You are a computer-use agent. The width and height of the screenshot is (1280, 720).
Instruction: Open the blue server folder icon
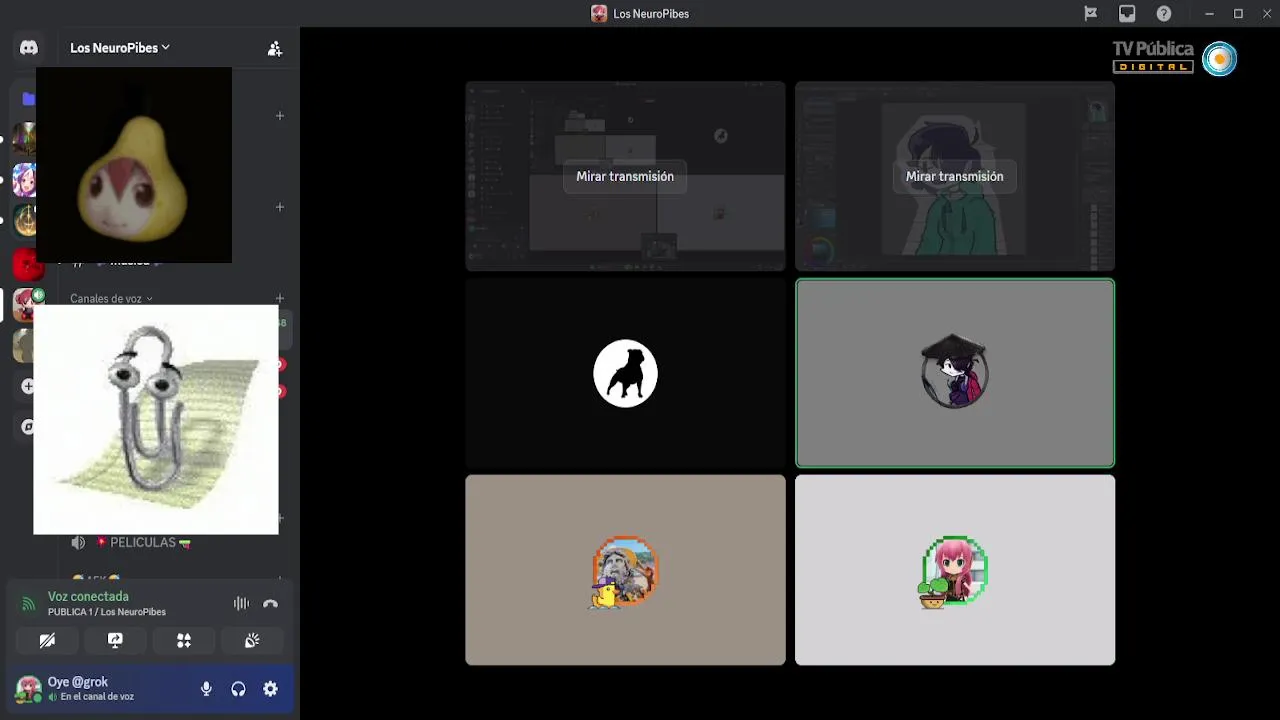click(28, 98)
